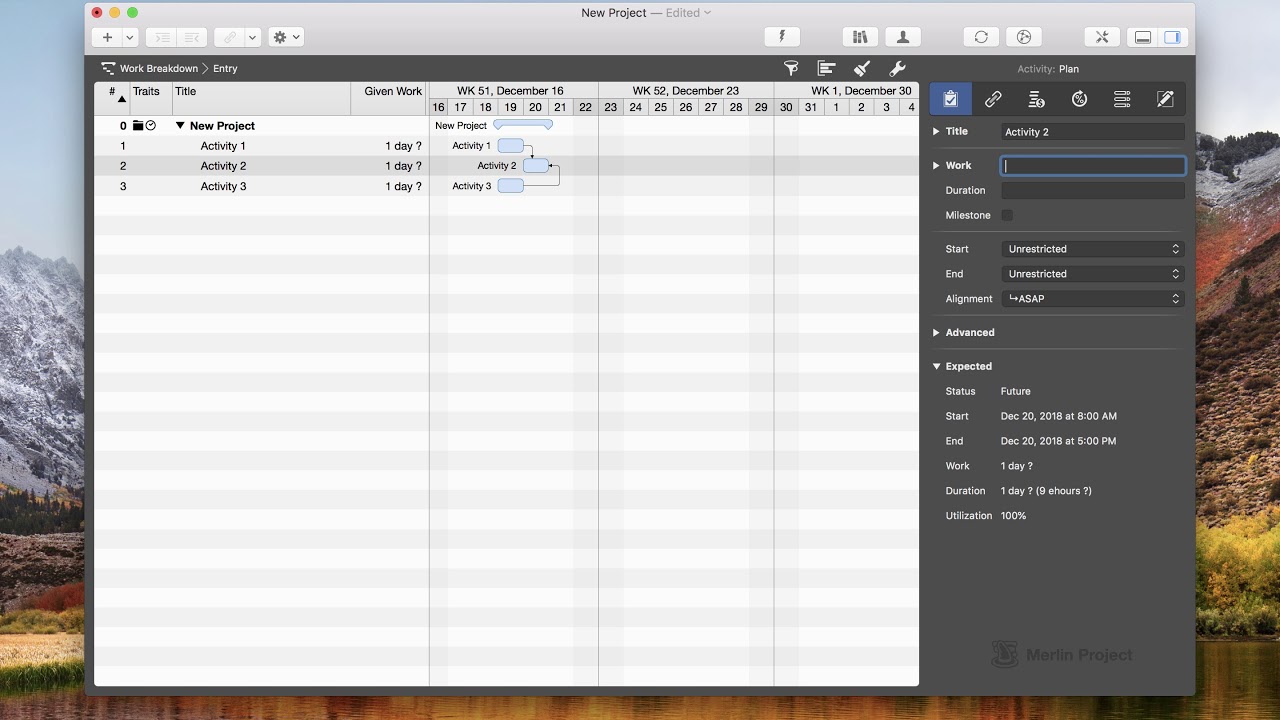Click the Add (+) toolbar button

coord(107,37)
